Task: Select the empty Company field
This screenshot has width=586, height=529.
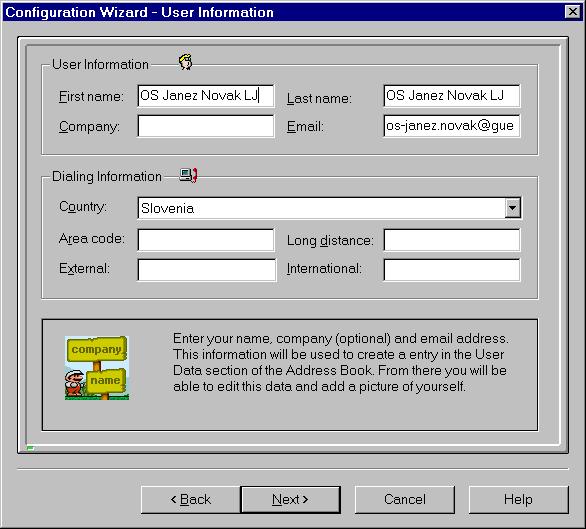Action: point(206,126)
